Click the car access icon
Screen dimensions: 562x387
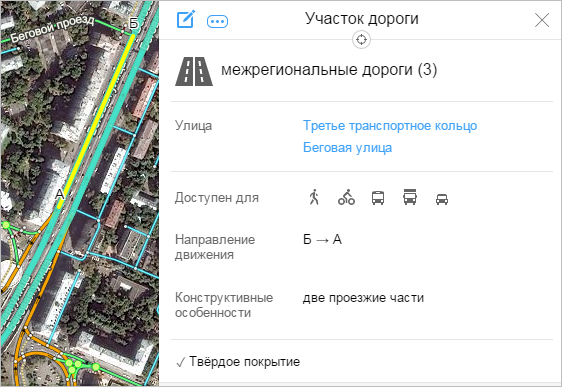coord(442,199)
